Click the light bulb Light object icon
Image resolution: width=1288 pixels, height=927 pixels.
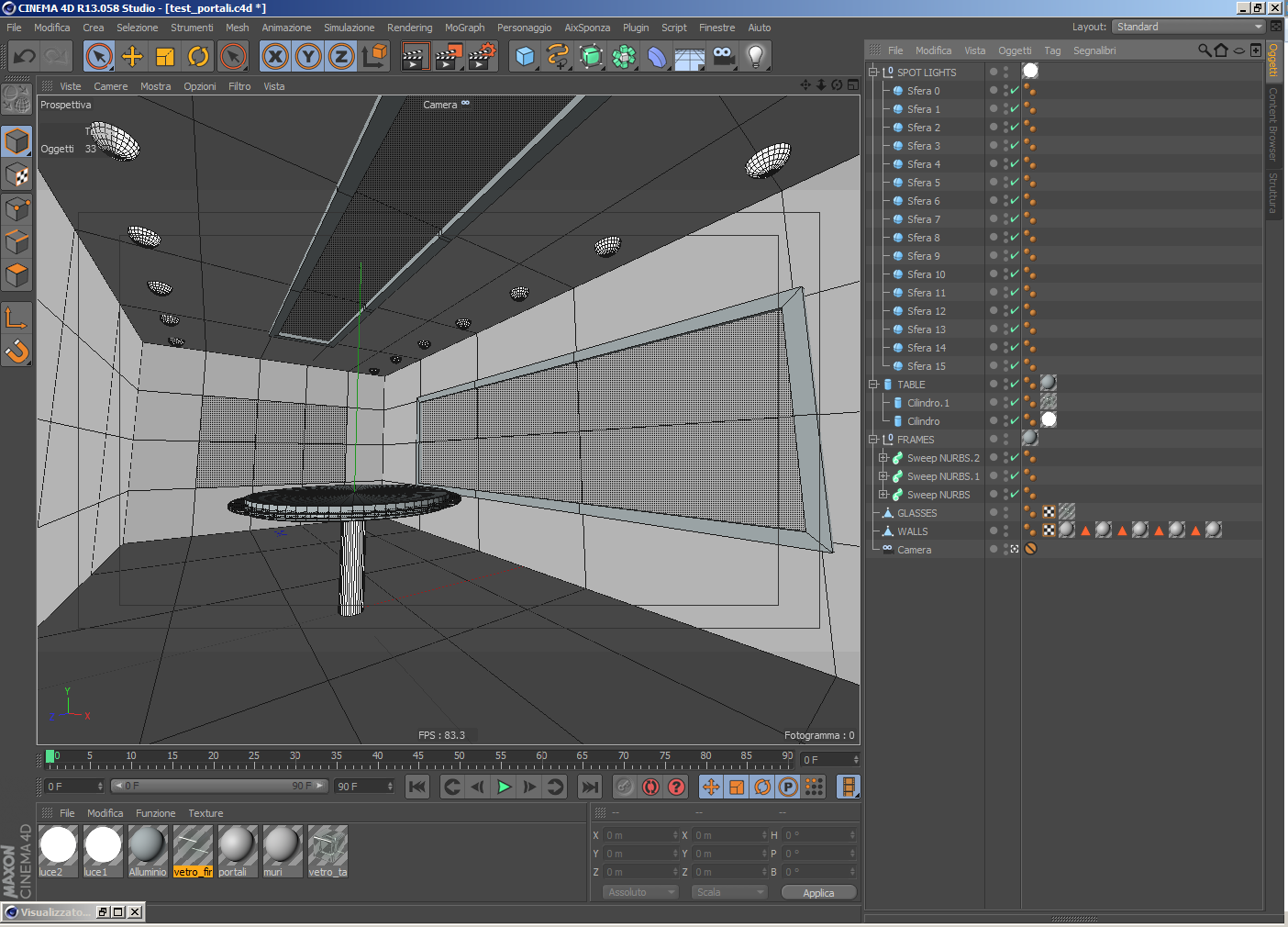(755, 57)
